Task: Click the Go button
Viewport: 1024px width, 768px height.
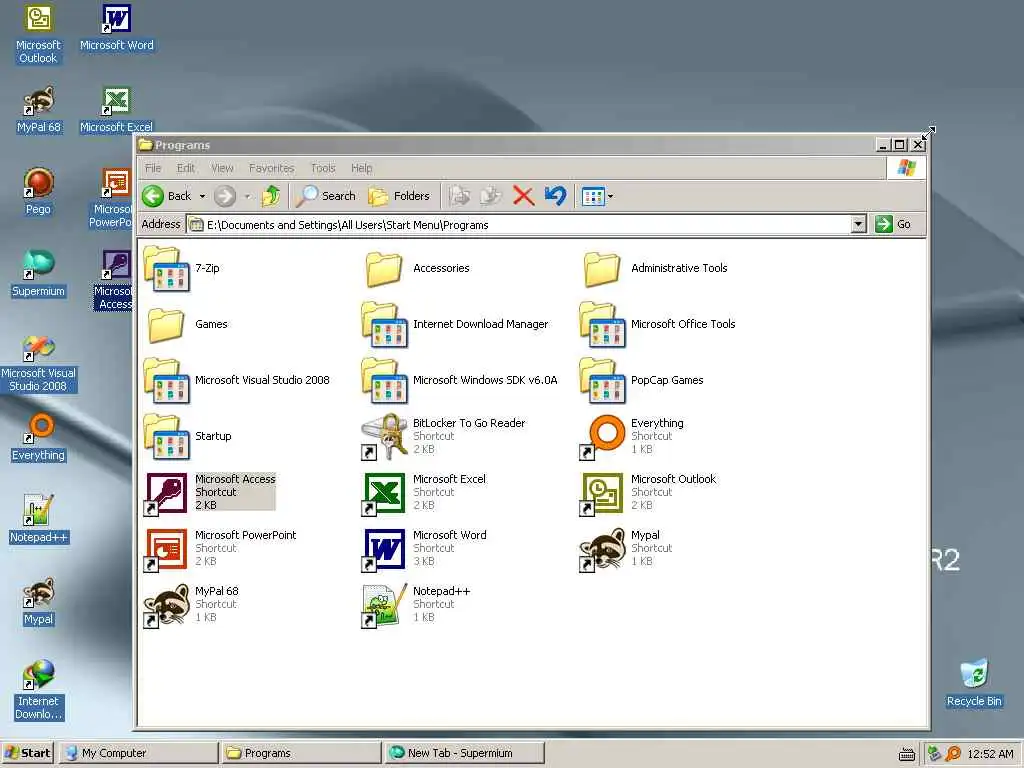Action: [893, 225]
